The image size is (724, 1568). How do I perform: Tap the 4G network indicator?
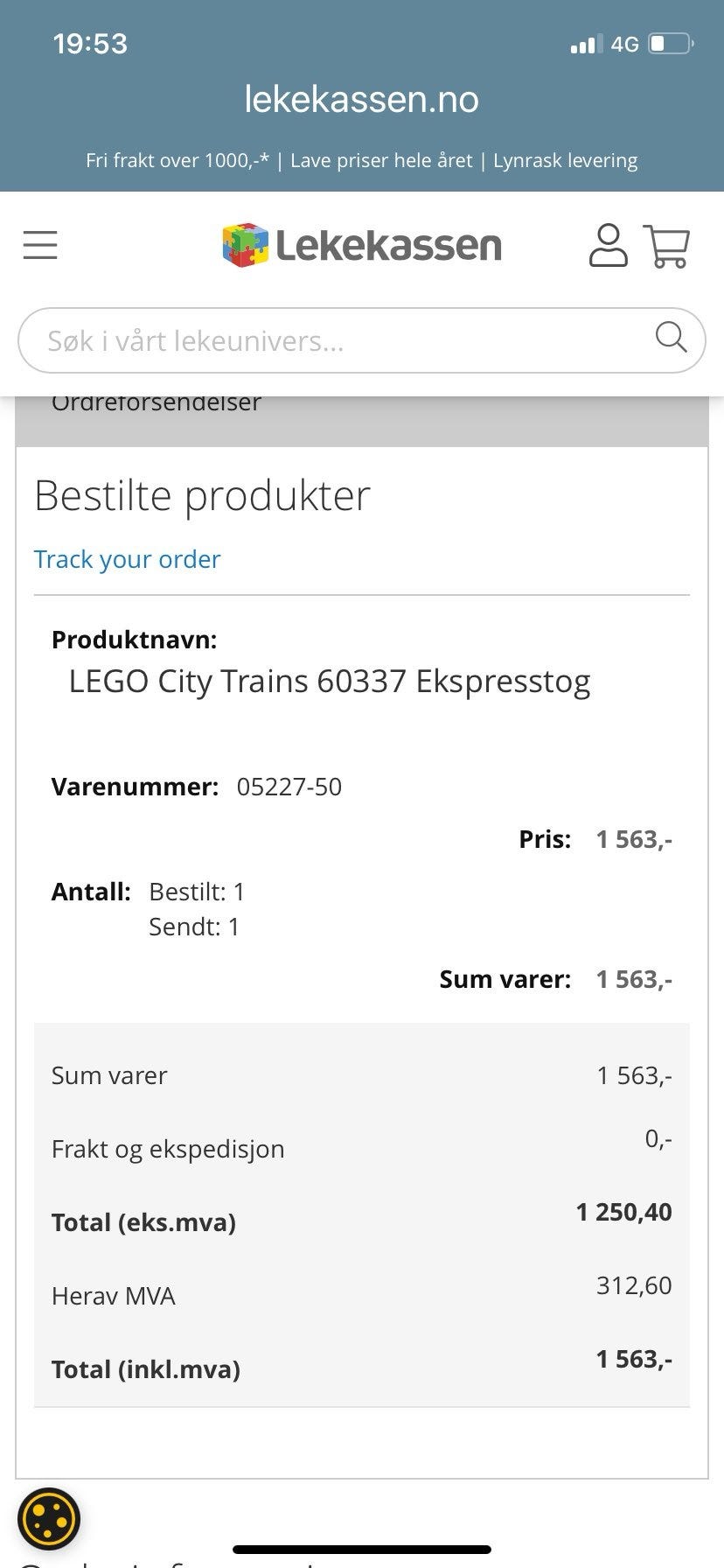(x=624, y=44)
